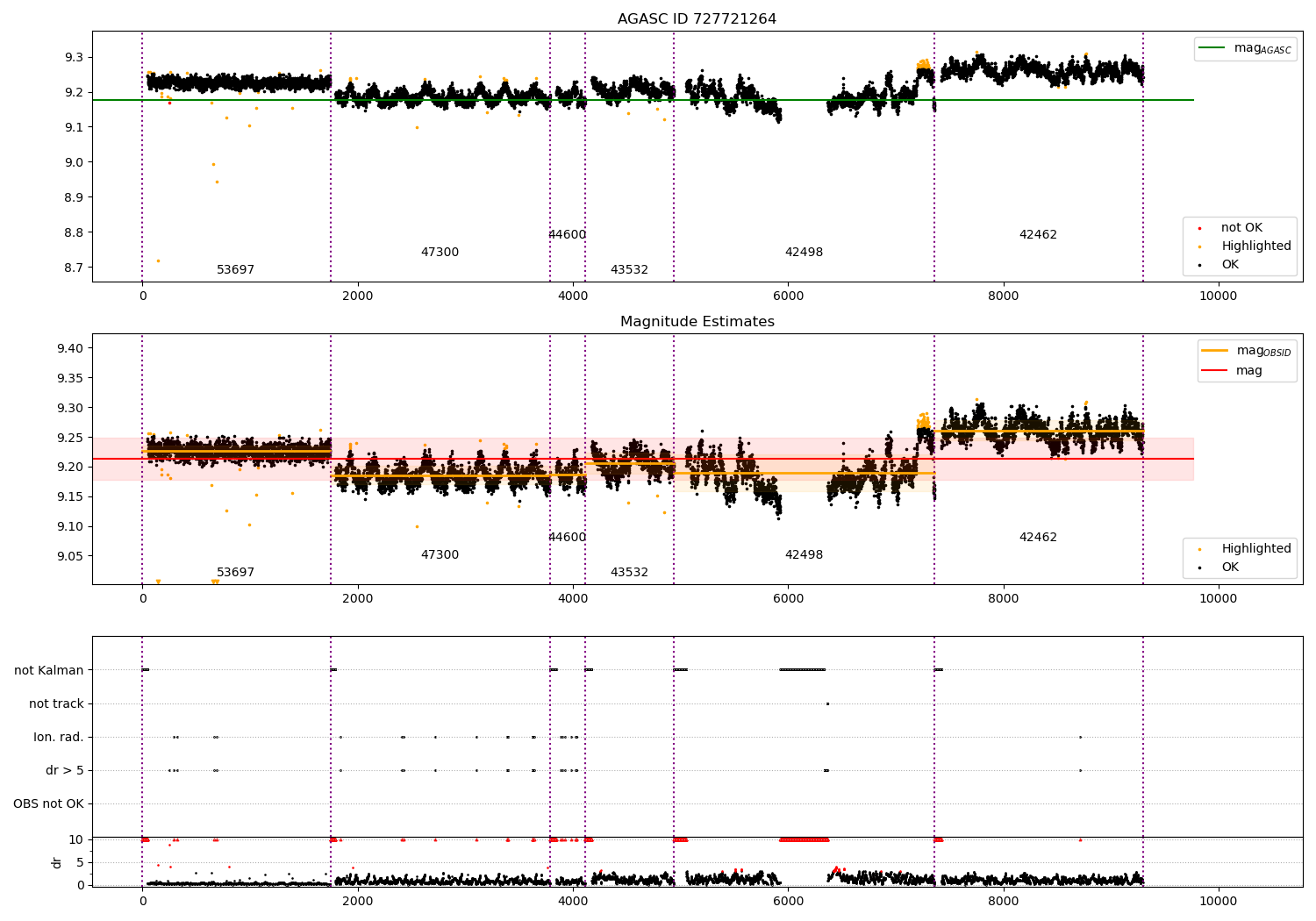Select the mag OBSID legend entry

[1246, 351]
